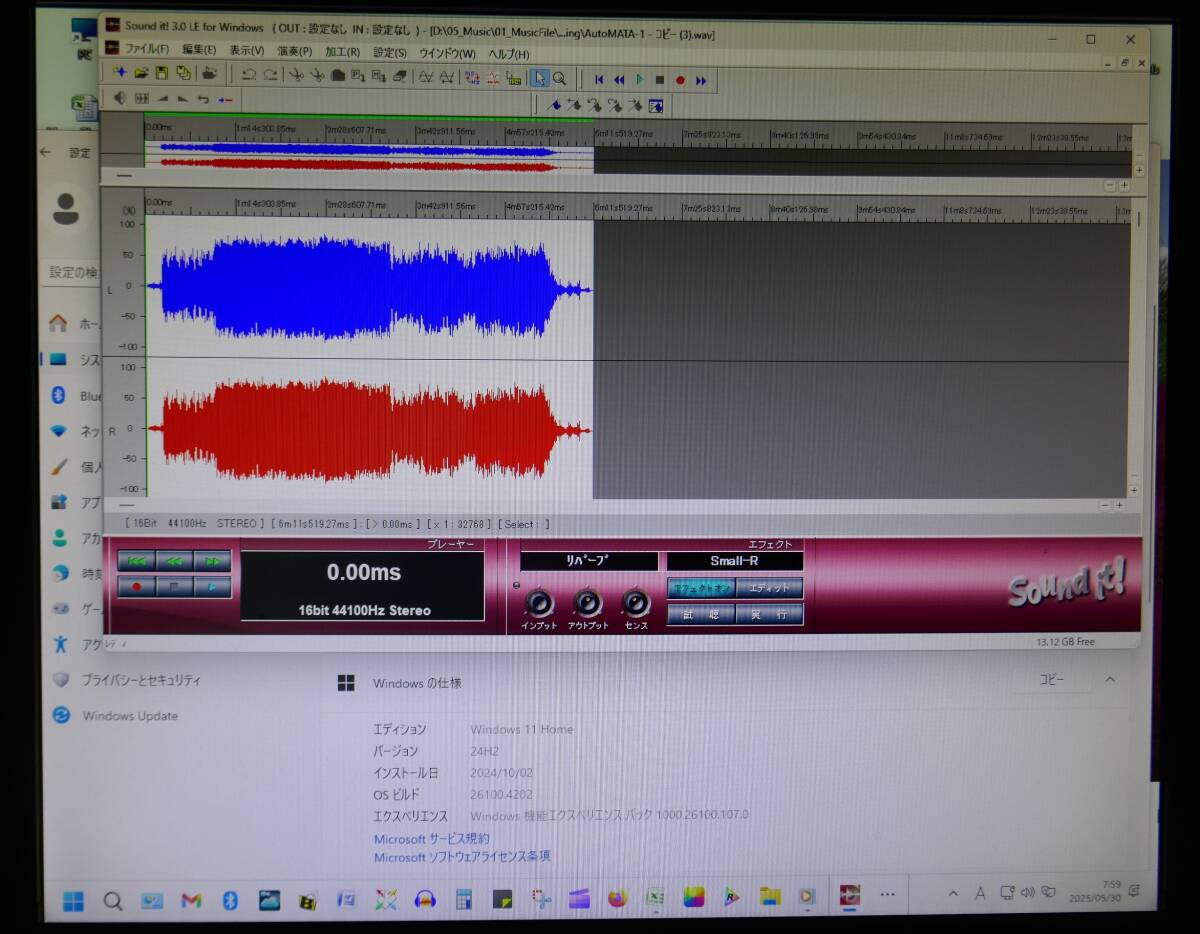Click the Erase toolbar icon
This screenshot has height=934, width=1200.
point(401,76)
